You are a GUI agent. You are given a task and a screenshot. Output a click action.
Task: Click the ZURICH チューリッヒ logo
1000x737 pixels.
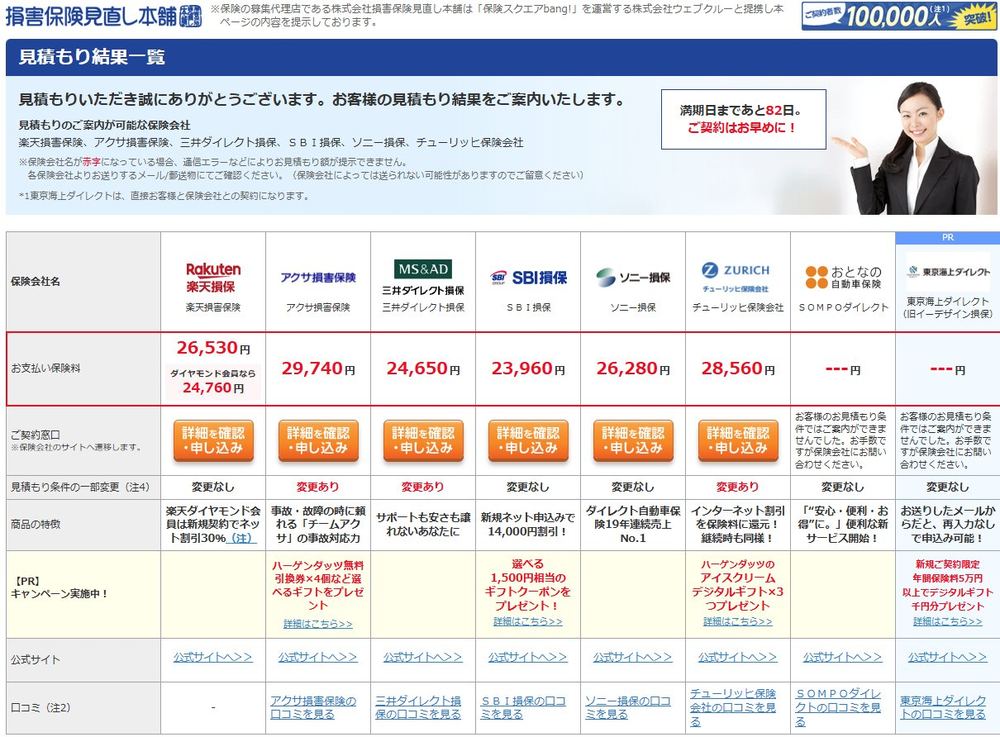[737, 277]
